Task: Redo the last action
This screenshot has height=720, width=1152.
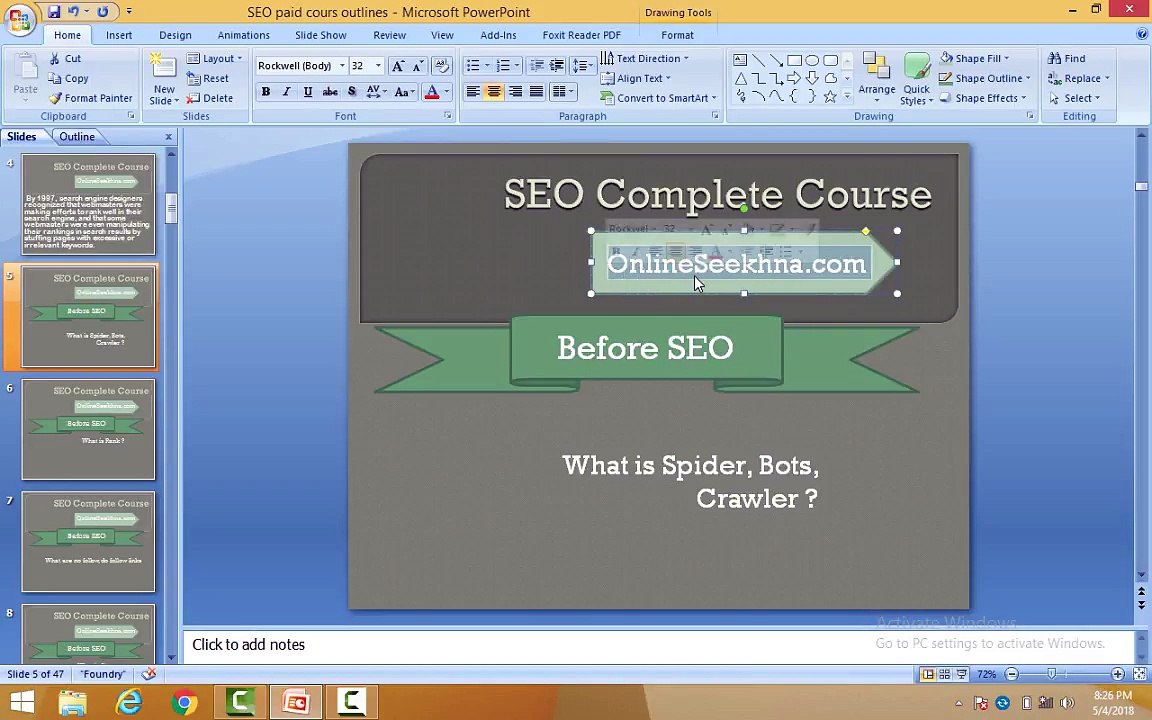Action: (x=103, y=12)
